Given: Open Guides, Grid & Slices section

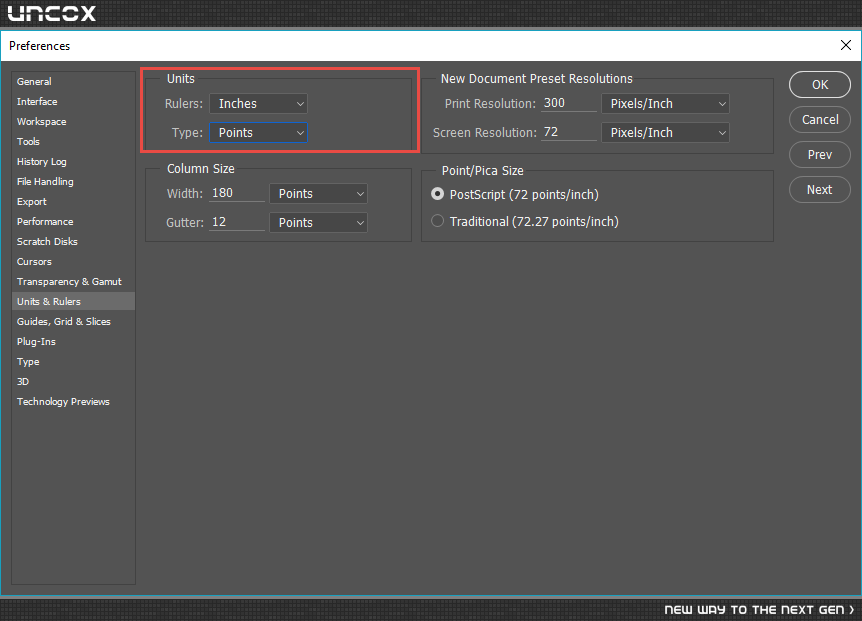Looking at the screenshot, I should [73, 321].
